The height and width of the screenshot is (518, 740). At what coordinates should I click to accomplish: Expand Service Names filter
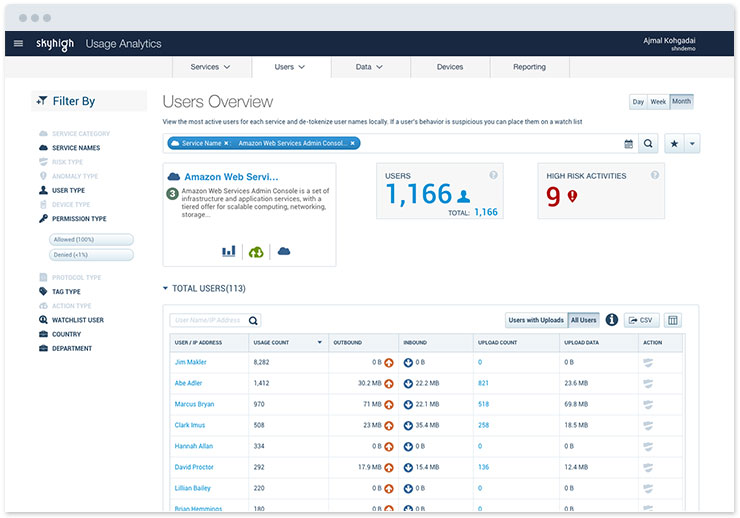70,148
